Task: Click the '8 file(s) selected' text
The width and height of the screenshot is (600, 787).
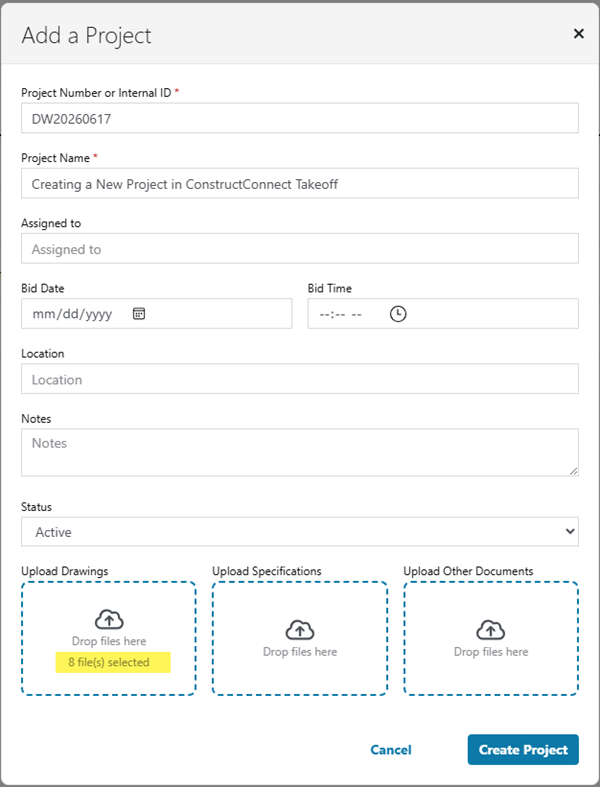Action: click(109, 662)
